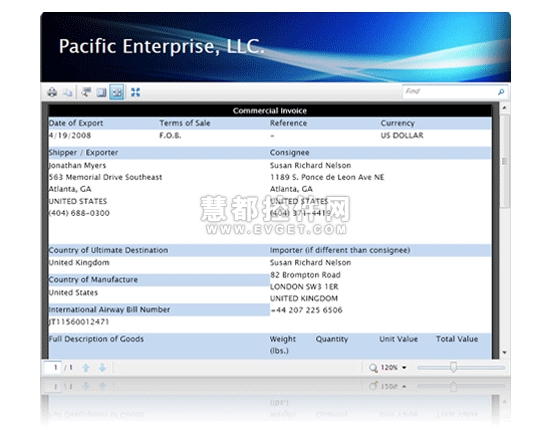
Task: Click the Importer header
Action: point(340,250)
